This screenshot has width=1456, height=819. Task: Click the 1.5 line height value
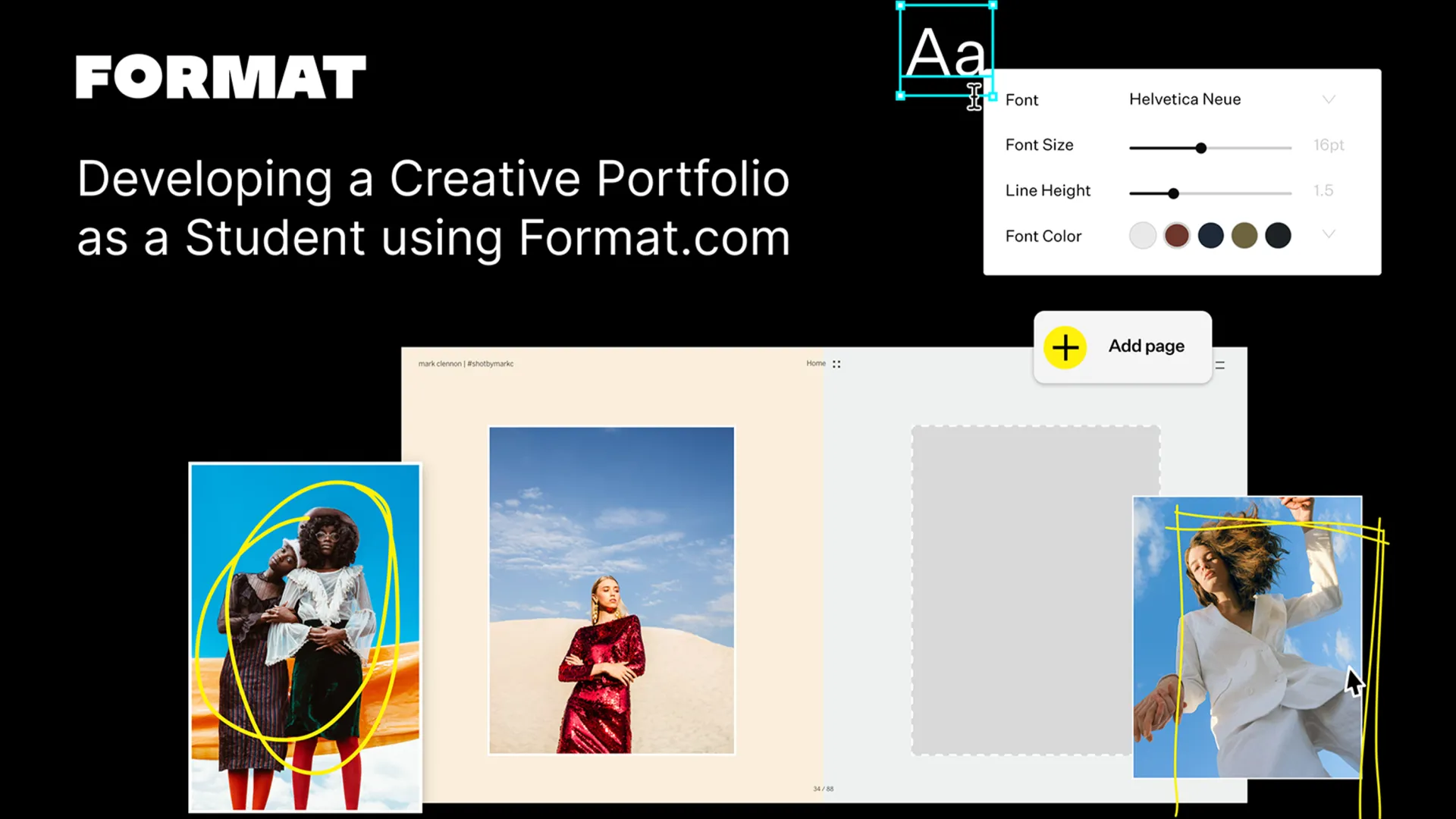1323,190
